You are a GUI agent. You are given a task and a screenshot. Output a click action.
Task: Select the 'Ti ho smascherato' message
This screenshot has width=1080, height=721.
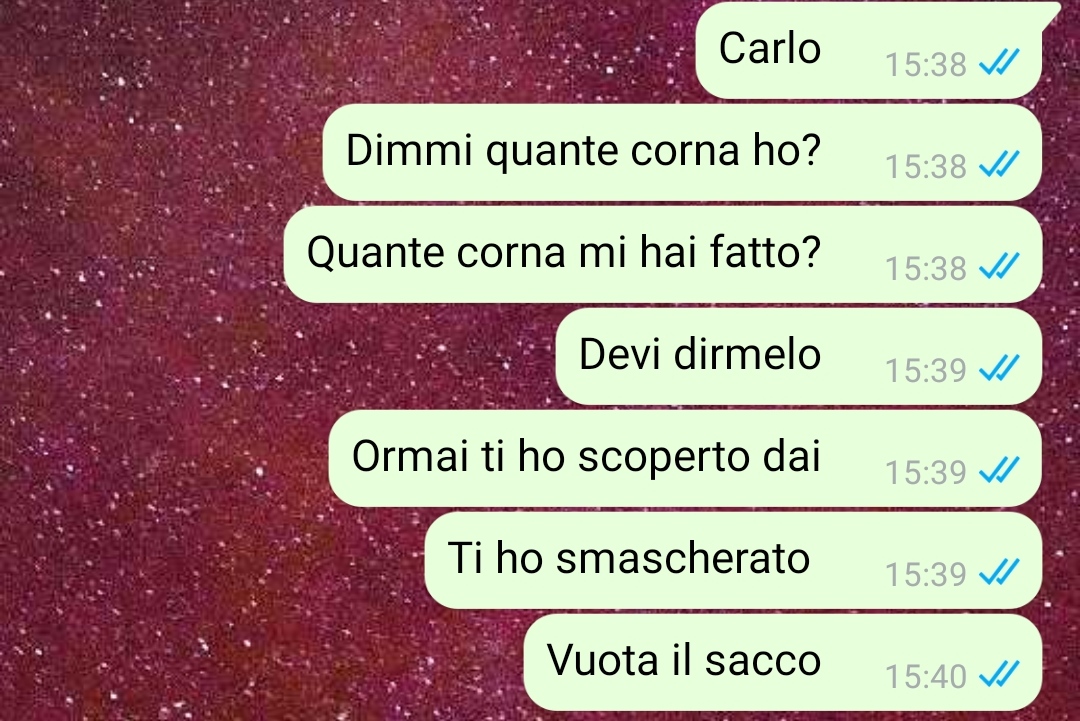pyautogui.click(x=733, y=561)
